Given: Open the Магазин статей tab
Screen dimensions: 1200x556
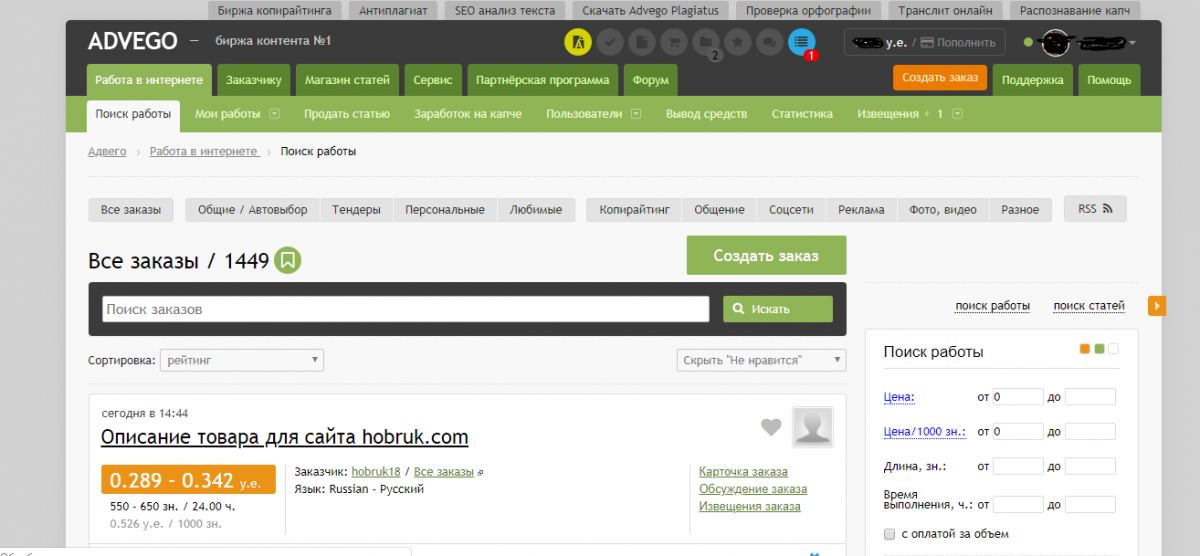Looking at the screenshot, I should (348, 80).
